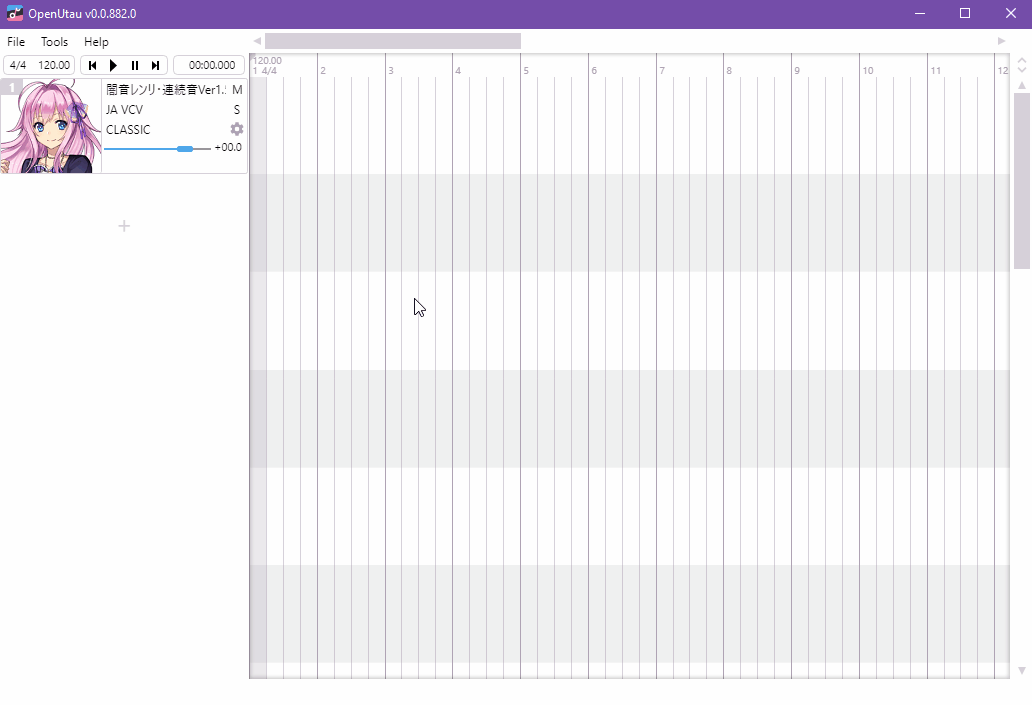Click the 4/4 time signature button
Screen dimensions: 1032x705
18,65
